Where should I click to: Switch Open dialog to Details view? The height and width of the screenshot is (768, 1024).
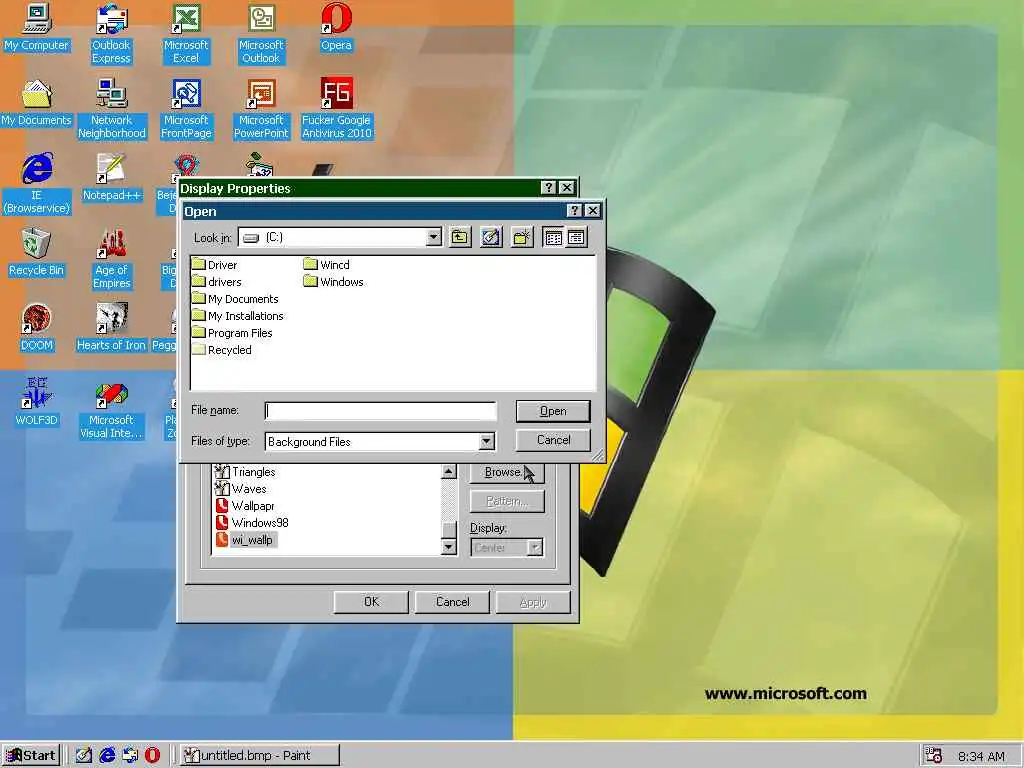click(576, 237)
